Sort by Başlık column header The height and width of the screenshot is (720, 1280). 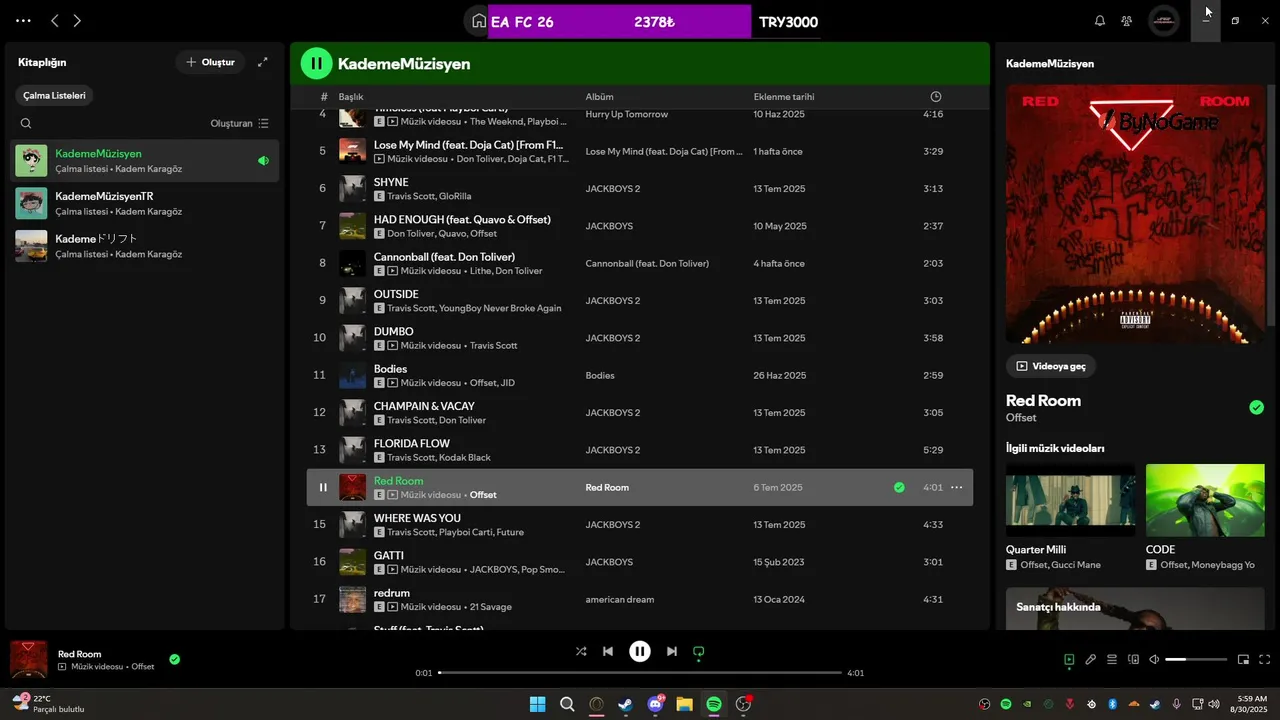coord(351,97)
